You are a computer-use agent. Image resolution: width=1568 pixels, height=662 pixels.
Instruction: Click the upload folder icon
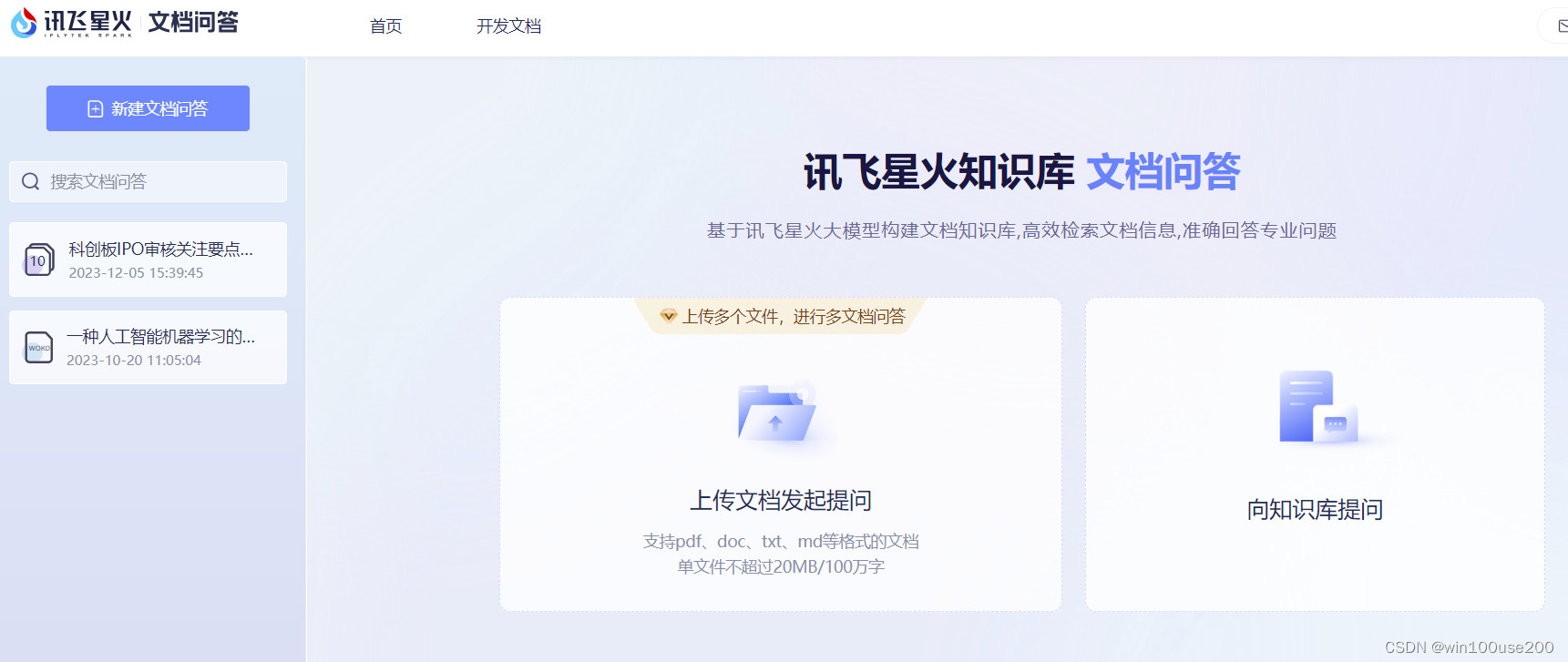[x=776, y=412]
